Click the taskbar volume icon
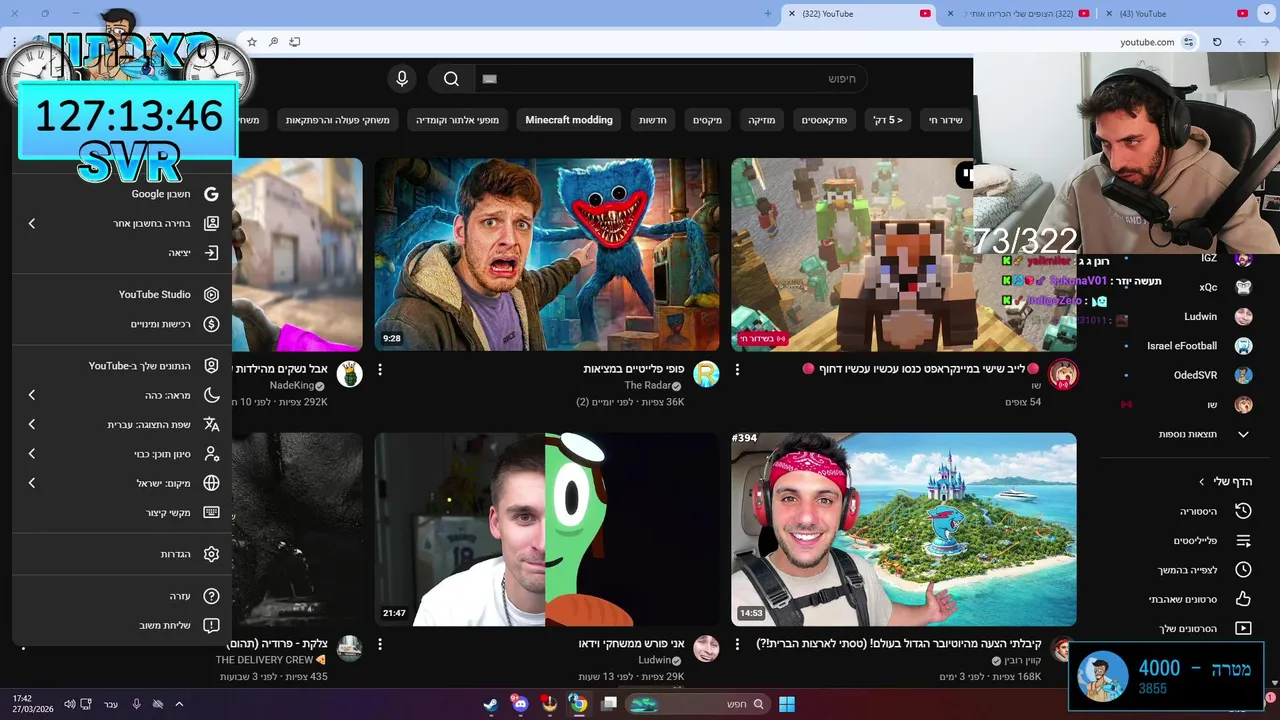Viewport: 1280px width, 720px height. coord(70,704)
